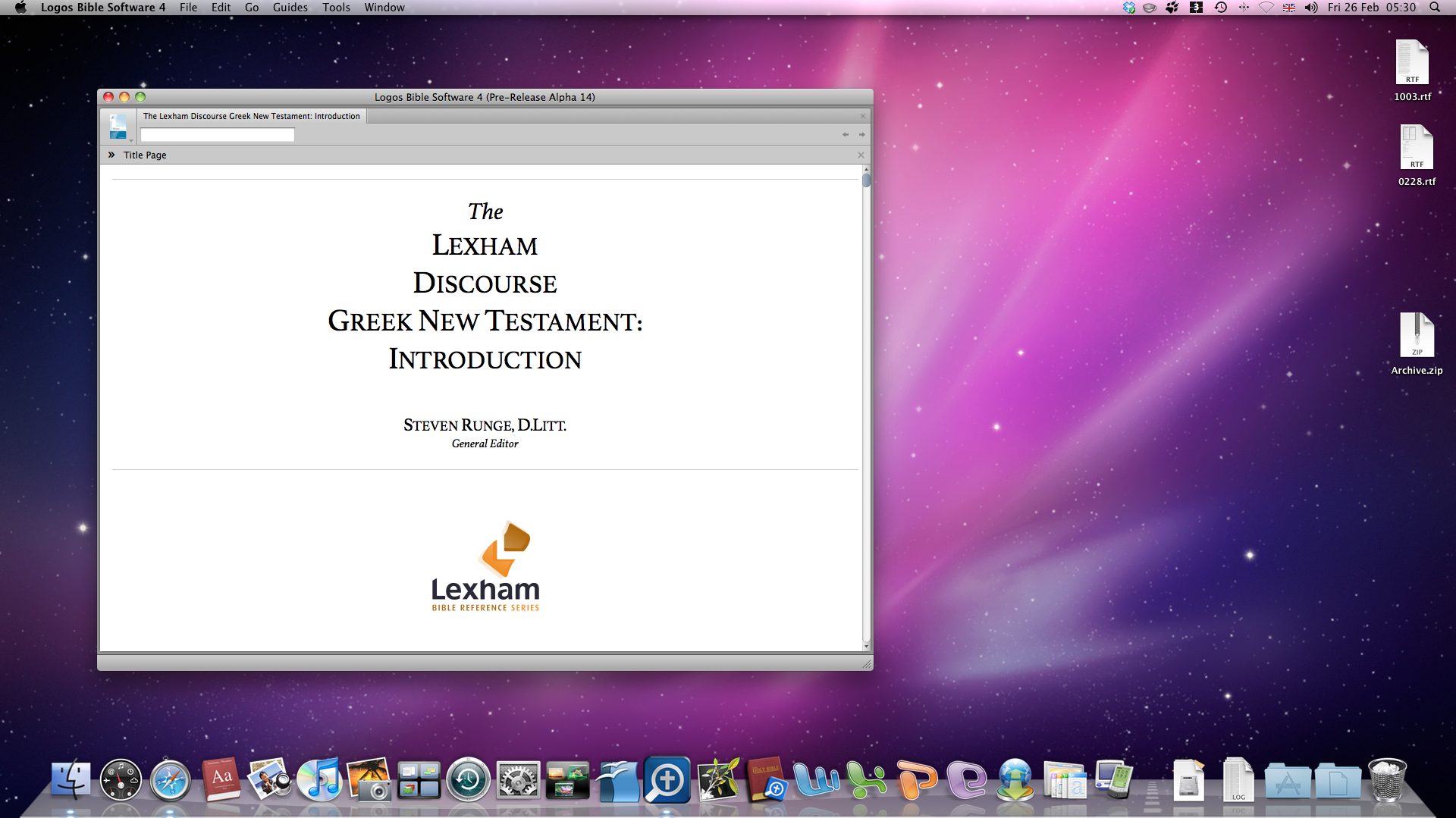Launch Microsoft Entourage from the Dock

965,780
